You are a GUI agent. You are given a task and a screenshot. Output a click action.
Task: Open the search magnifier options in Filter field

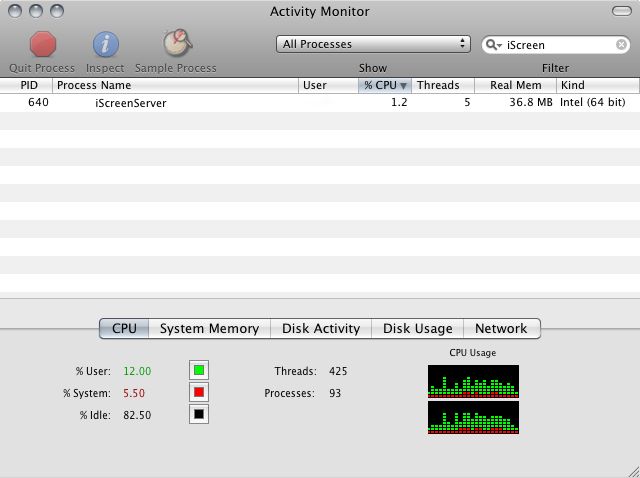[x=494, y=44]
